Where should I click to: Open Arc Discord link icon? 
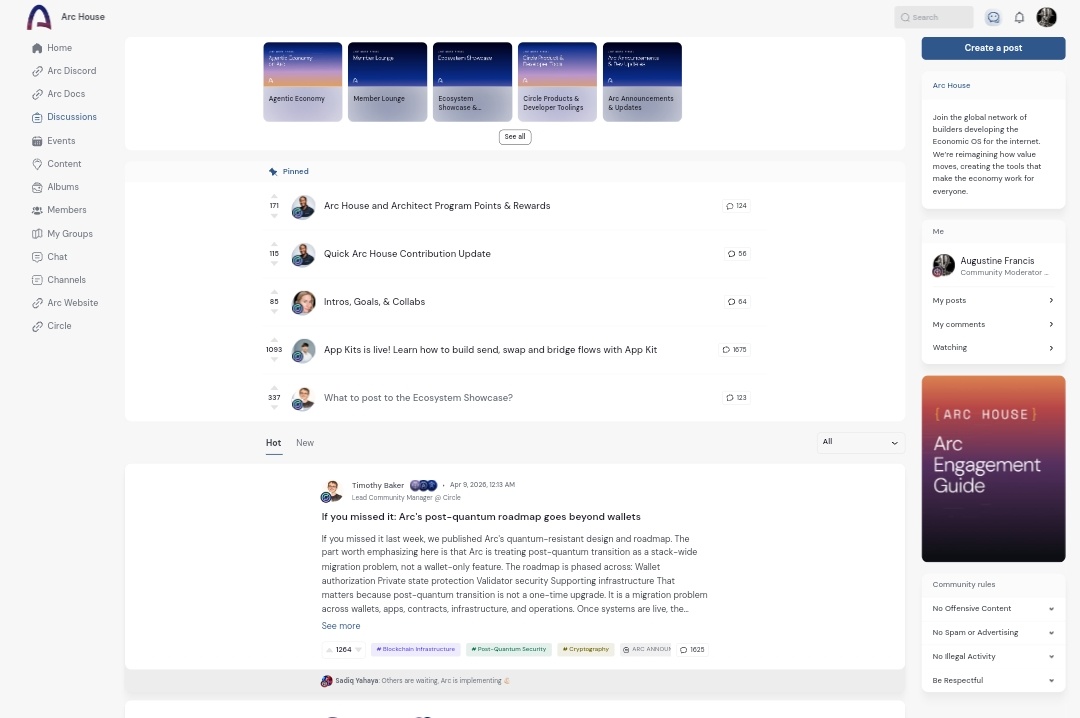[37, 71]
